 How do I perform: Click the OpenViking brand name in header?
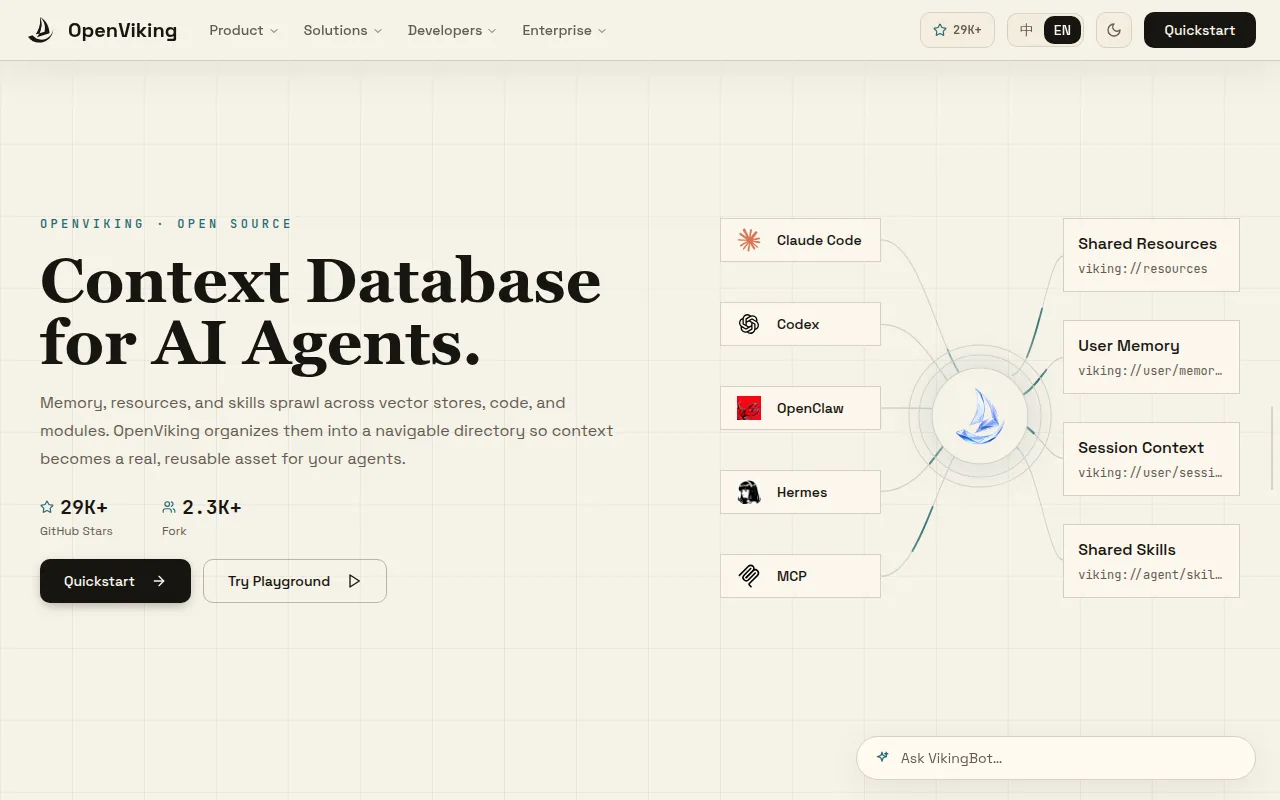(122, 30)
